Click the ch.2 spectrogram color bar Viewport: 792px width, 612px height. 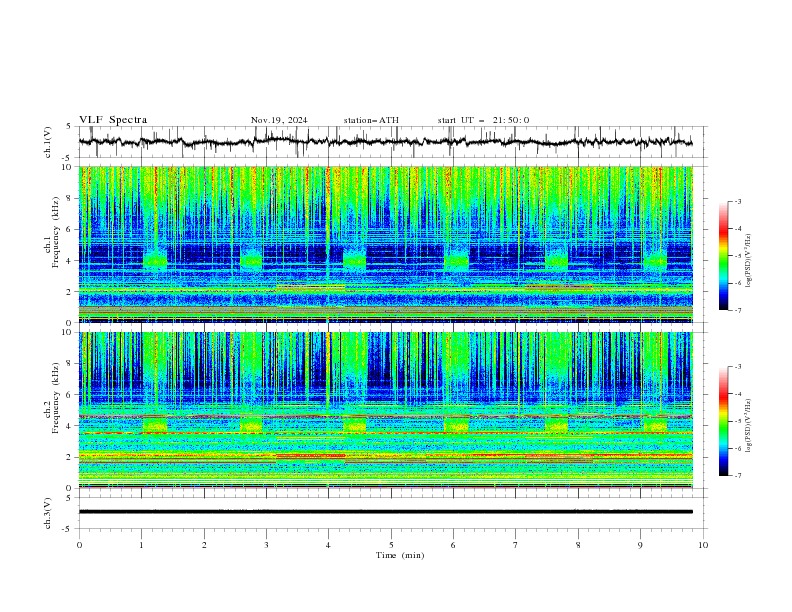pyautogui.click(x=723, y=421)
